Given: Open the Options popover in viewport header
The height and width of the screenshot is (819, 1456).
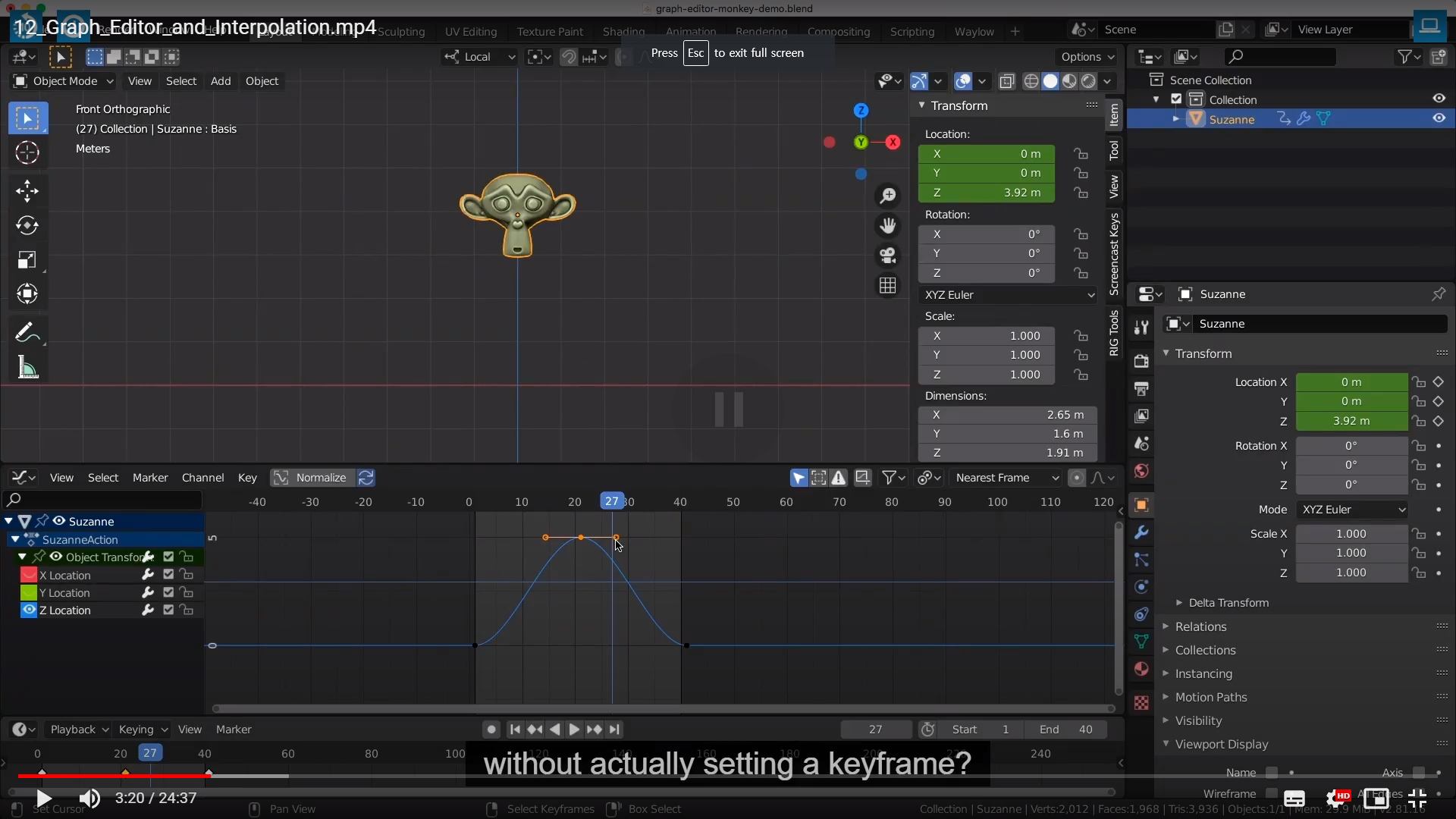Looking at the screenshot, I should (x=1087, y=57).
